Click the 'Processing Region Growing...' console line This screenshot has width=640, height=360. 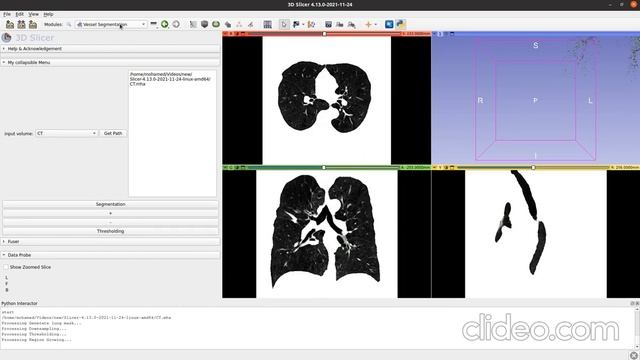click(x=36, y=340)
